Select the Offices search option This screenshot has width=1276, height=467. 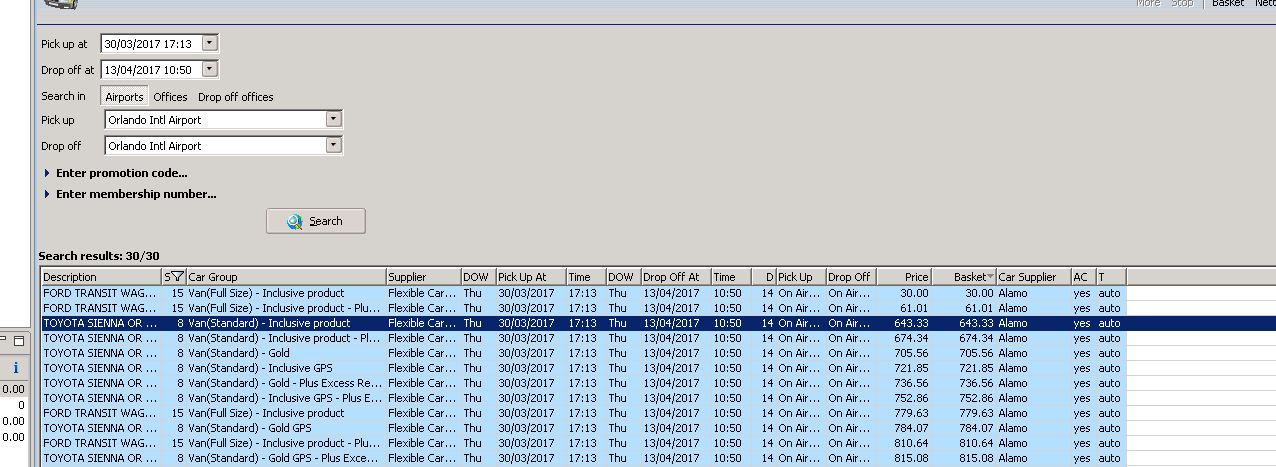pos(170,97)
